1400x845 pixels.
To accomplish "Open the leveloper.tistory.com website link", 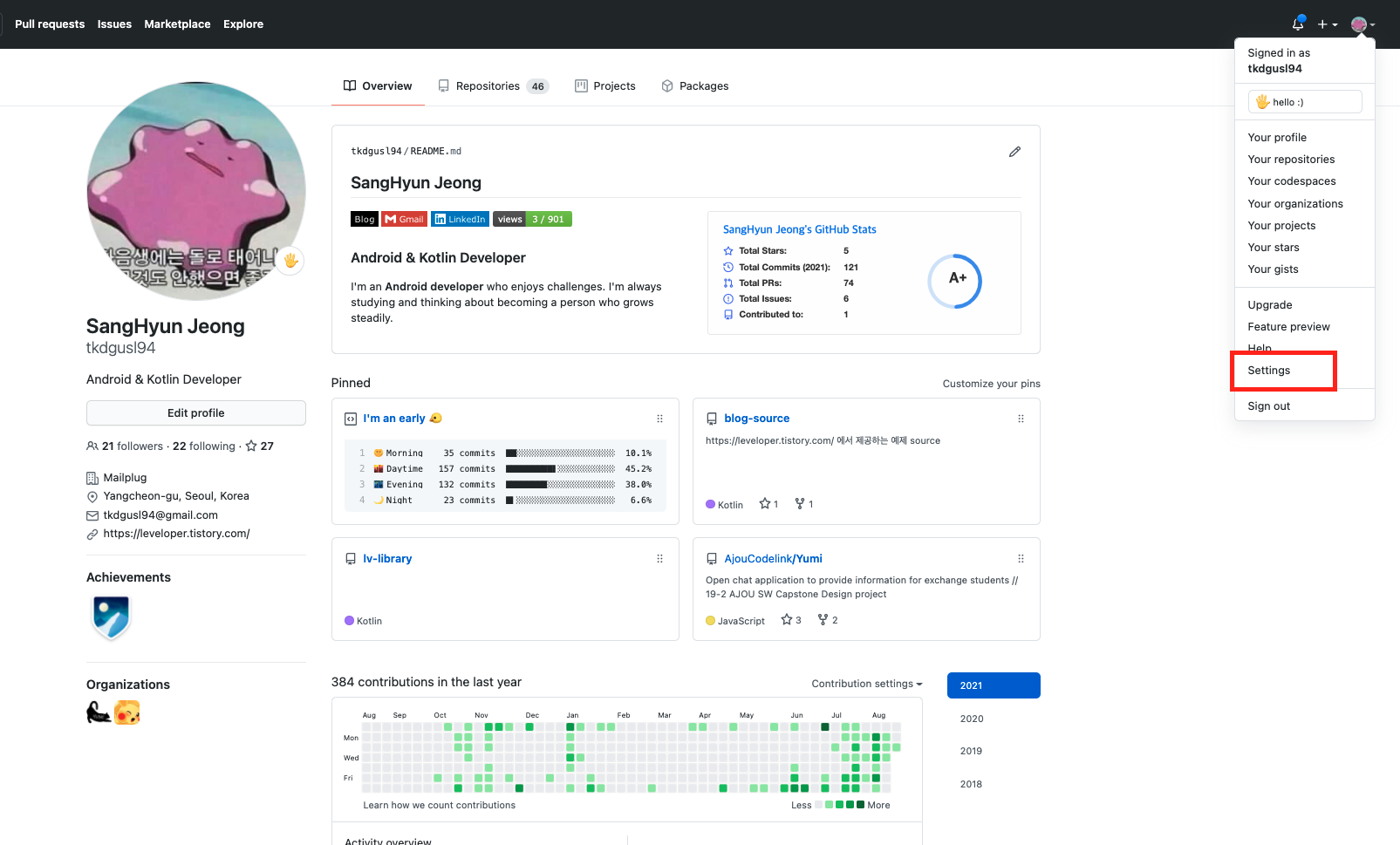I will click(x=176, y=534).
